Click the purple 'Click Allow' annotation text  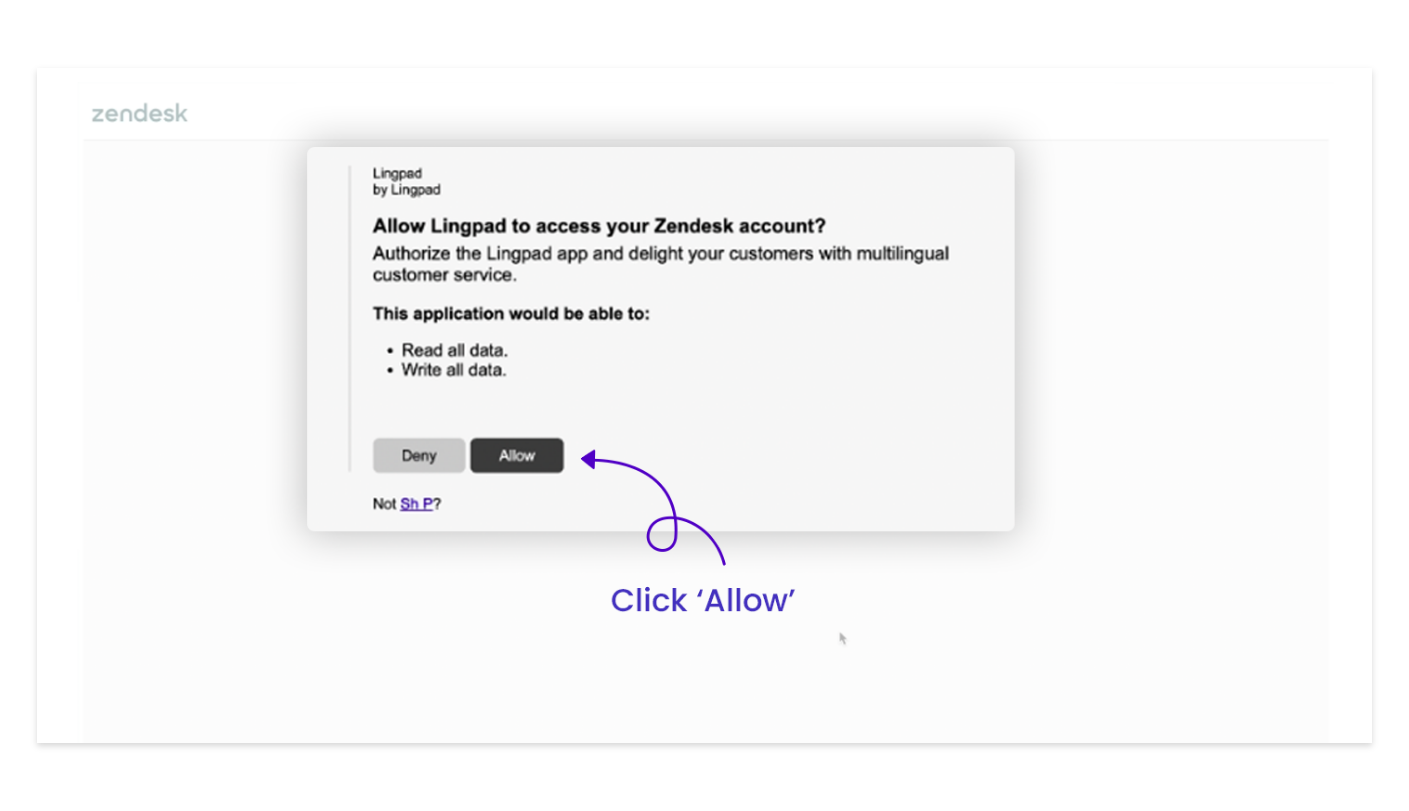pos(703,600)
